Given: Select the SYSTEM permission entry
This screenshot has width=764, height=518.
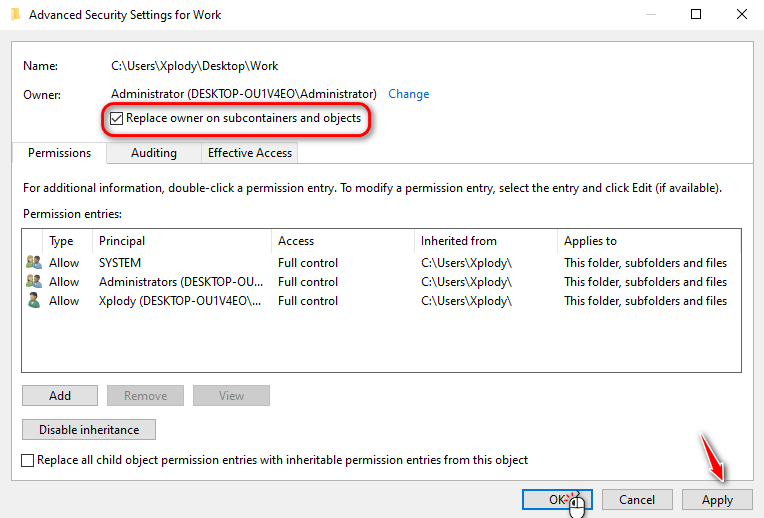Looking at the screenshot, I should [120, 263].
